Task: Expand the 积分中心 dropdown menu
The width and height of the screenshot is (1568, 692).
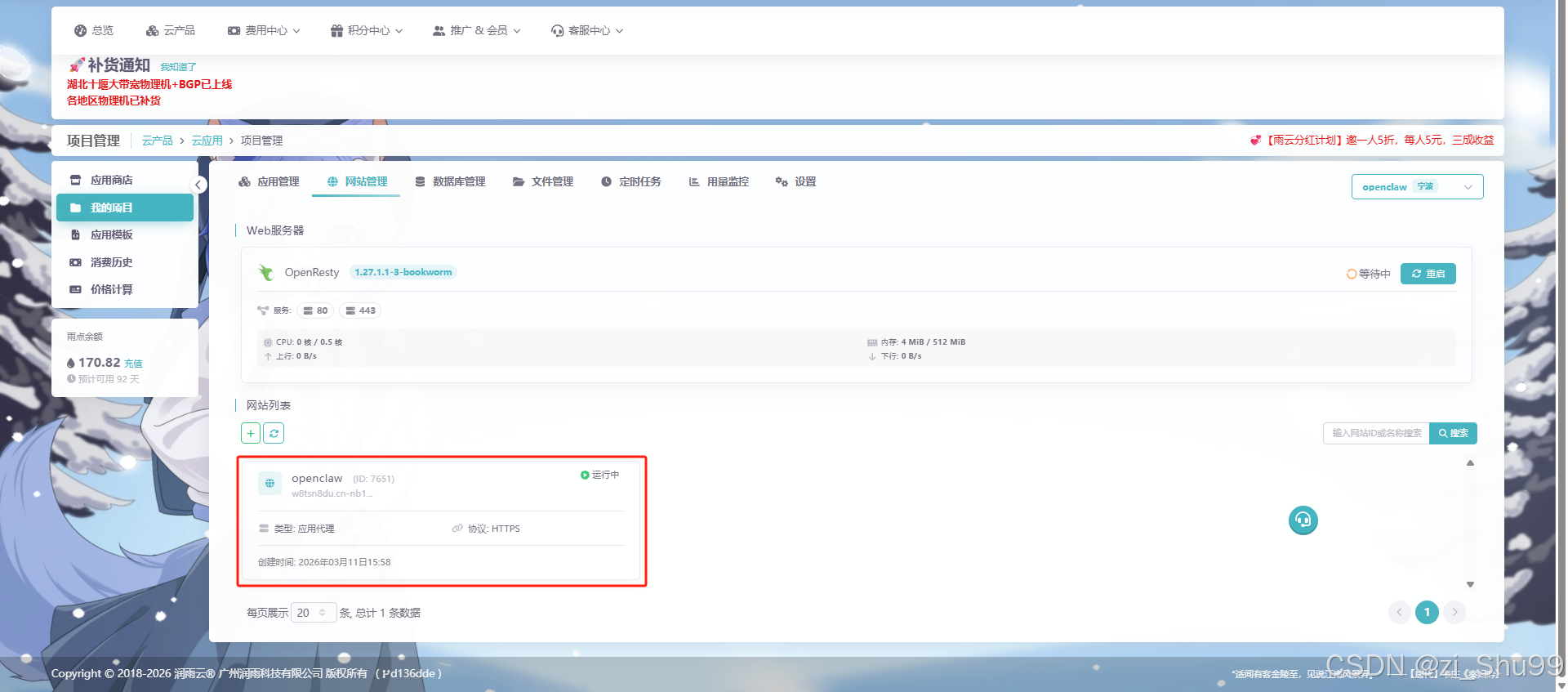Action: pyautogui.click(x=367, y=31)
